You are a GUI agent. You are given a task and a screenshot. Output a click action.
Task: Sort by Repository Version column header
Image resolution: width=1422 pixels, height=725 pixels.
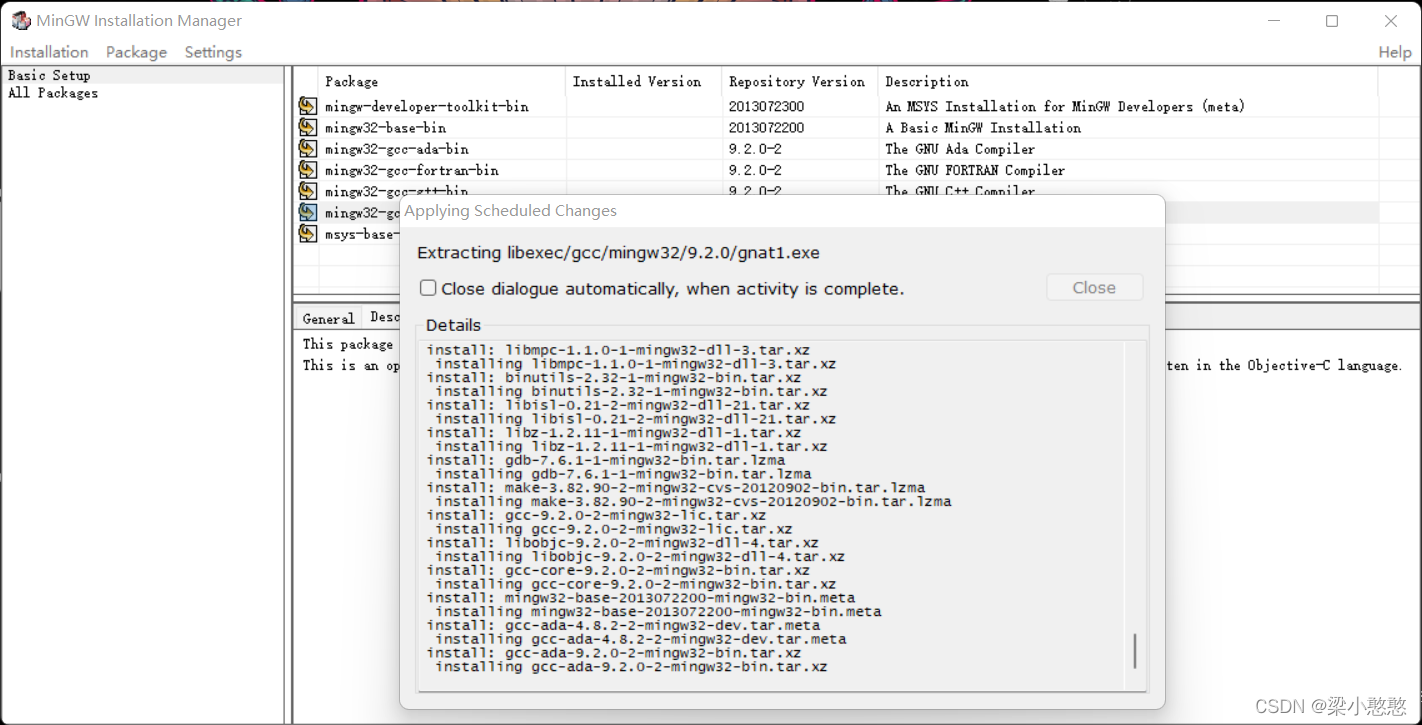[x=799, y=81]
